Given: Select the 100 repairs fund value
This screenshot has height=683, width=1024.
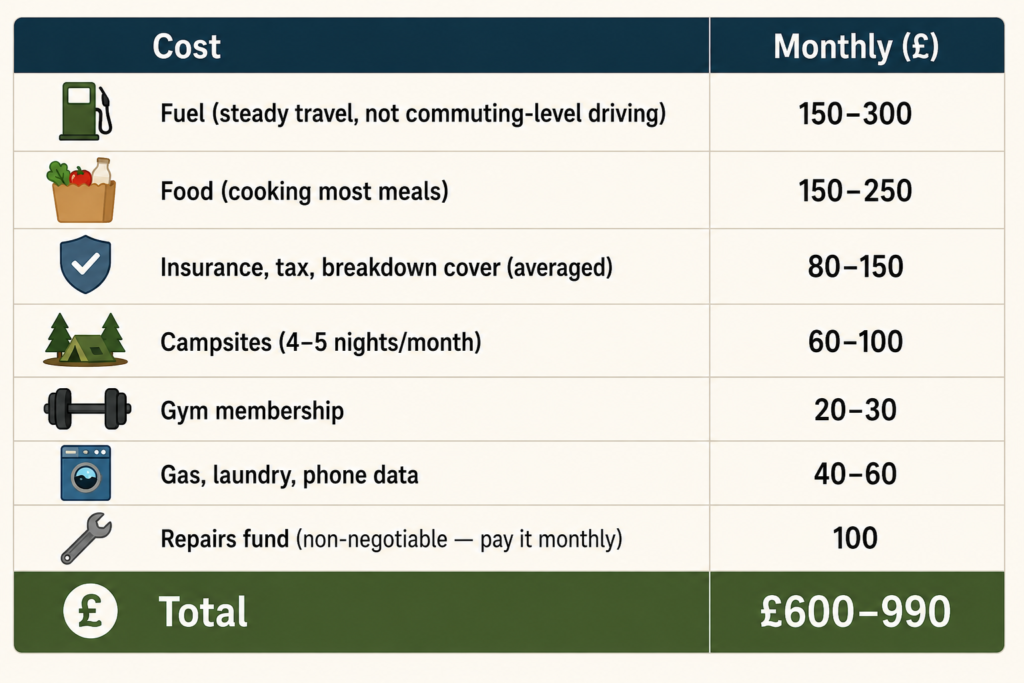Looking at the screenshot, I should [x=856, y=538].
